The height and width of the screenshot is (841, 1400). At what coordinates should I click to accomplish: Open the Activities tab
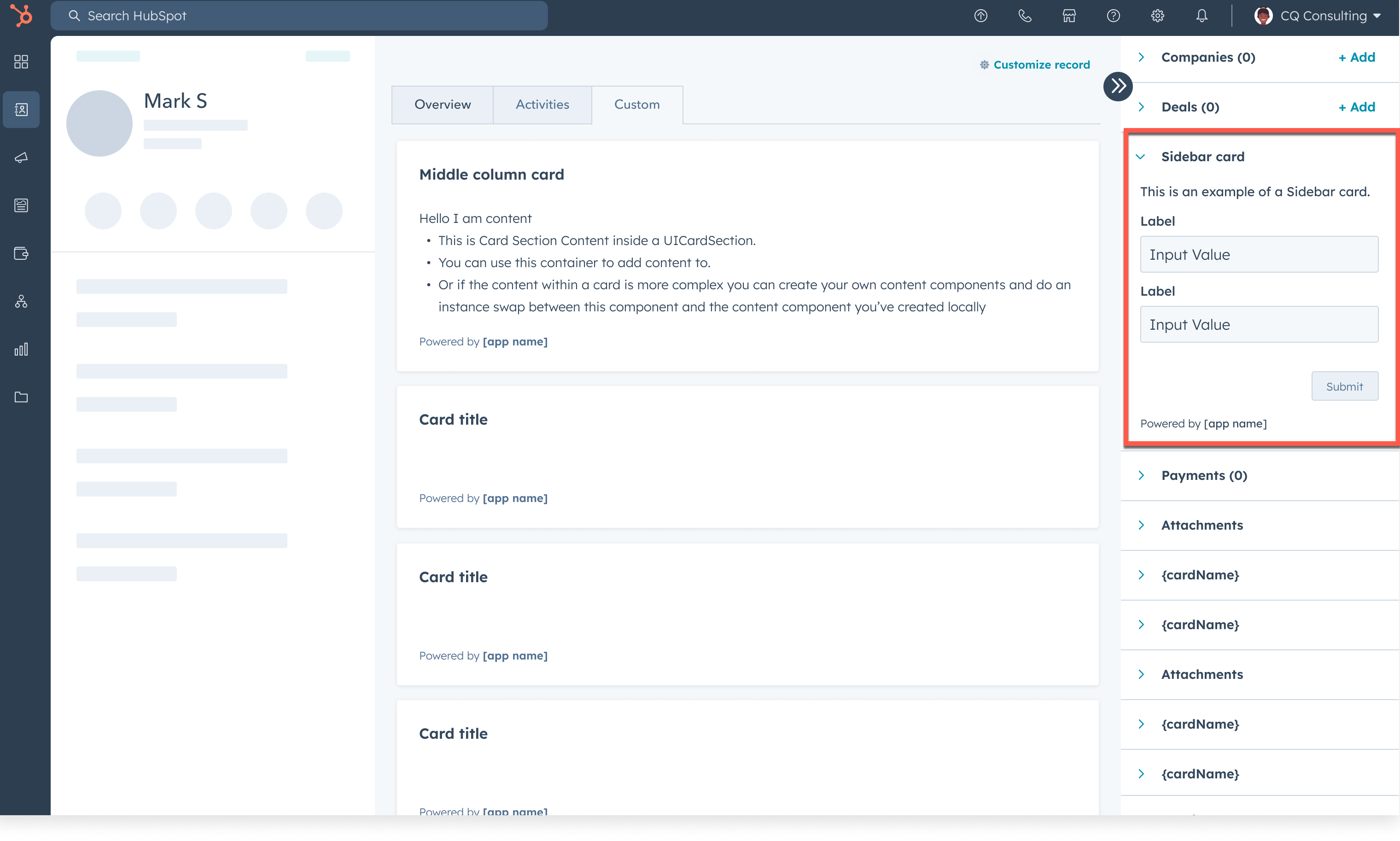(542, 104)
